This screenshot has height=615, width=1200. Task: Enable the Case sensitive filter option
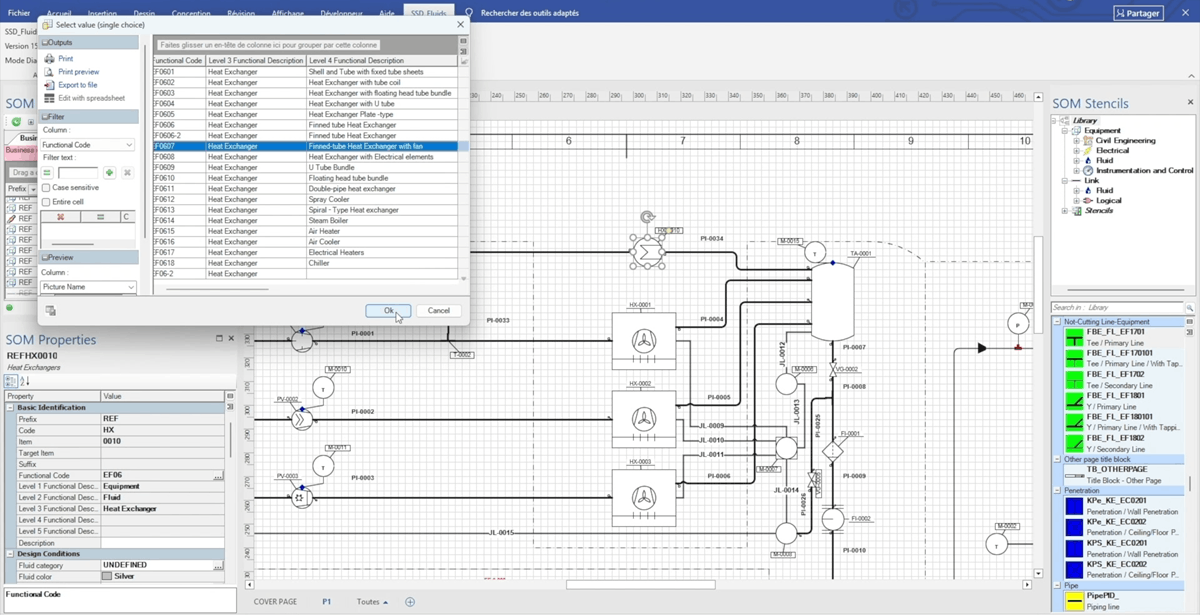pos(48,187)
